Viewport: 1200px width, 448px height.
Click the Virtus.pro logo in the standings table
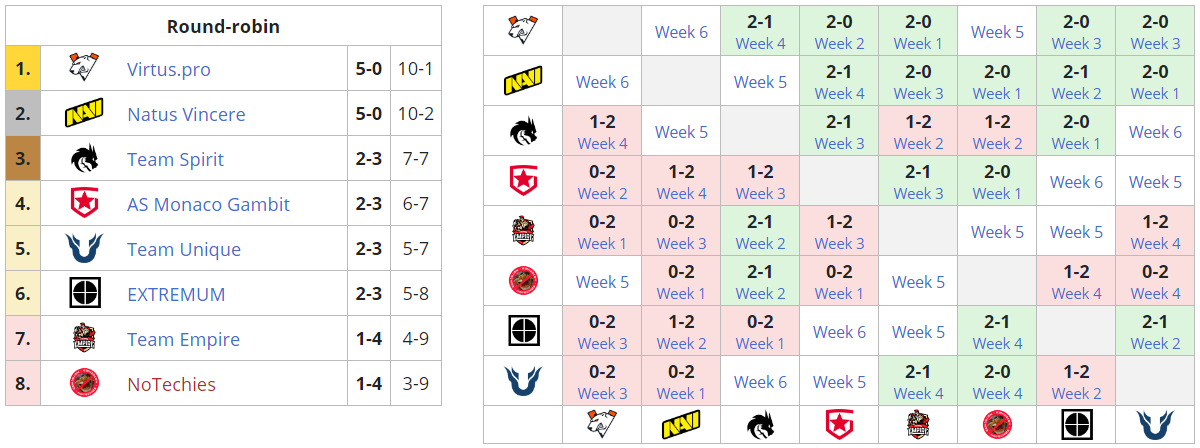tap(84, 70)
